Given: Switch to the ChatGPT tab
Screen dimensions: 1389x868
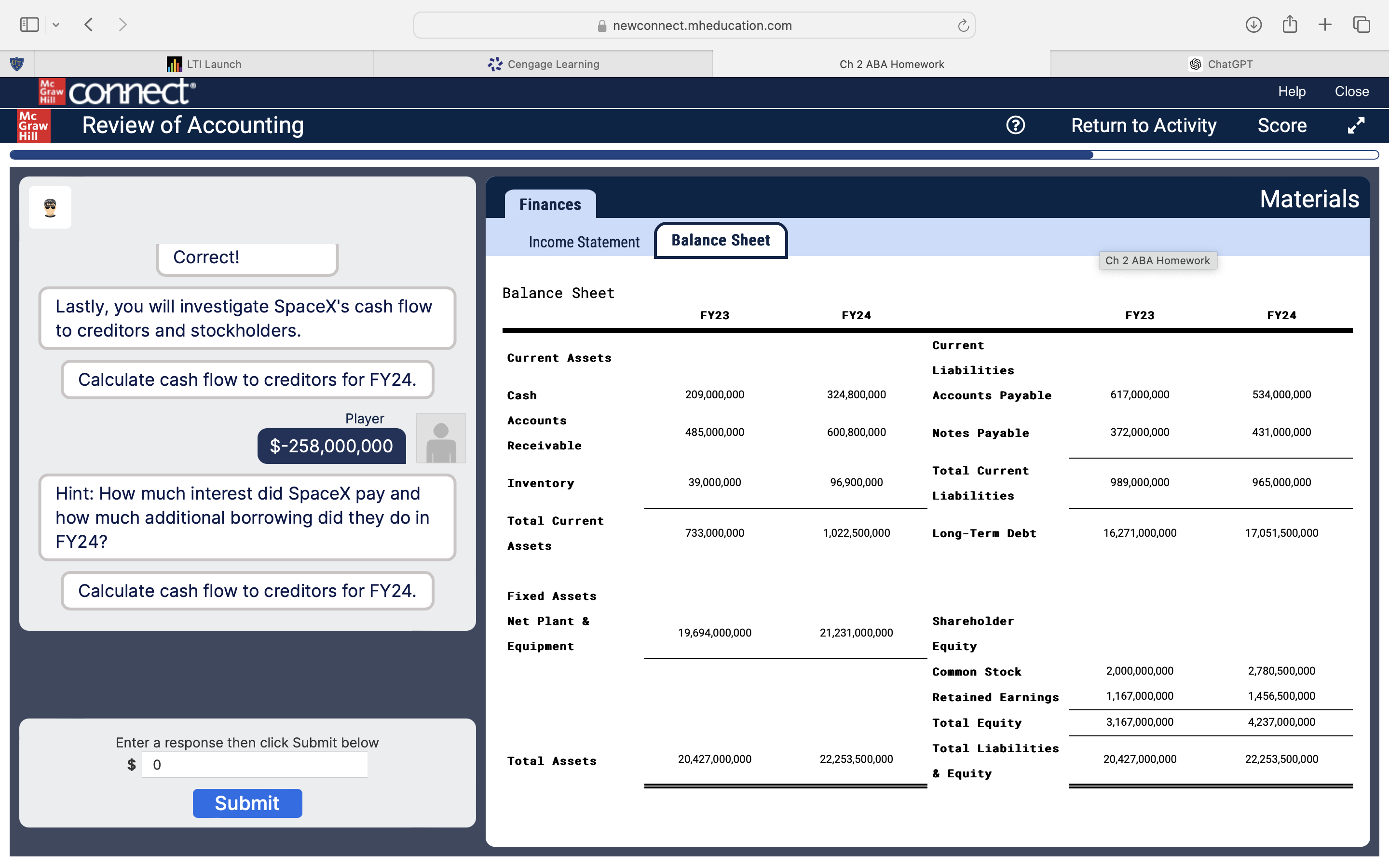Looking at the screenshot, I should click(1220, 64).
